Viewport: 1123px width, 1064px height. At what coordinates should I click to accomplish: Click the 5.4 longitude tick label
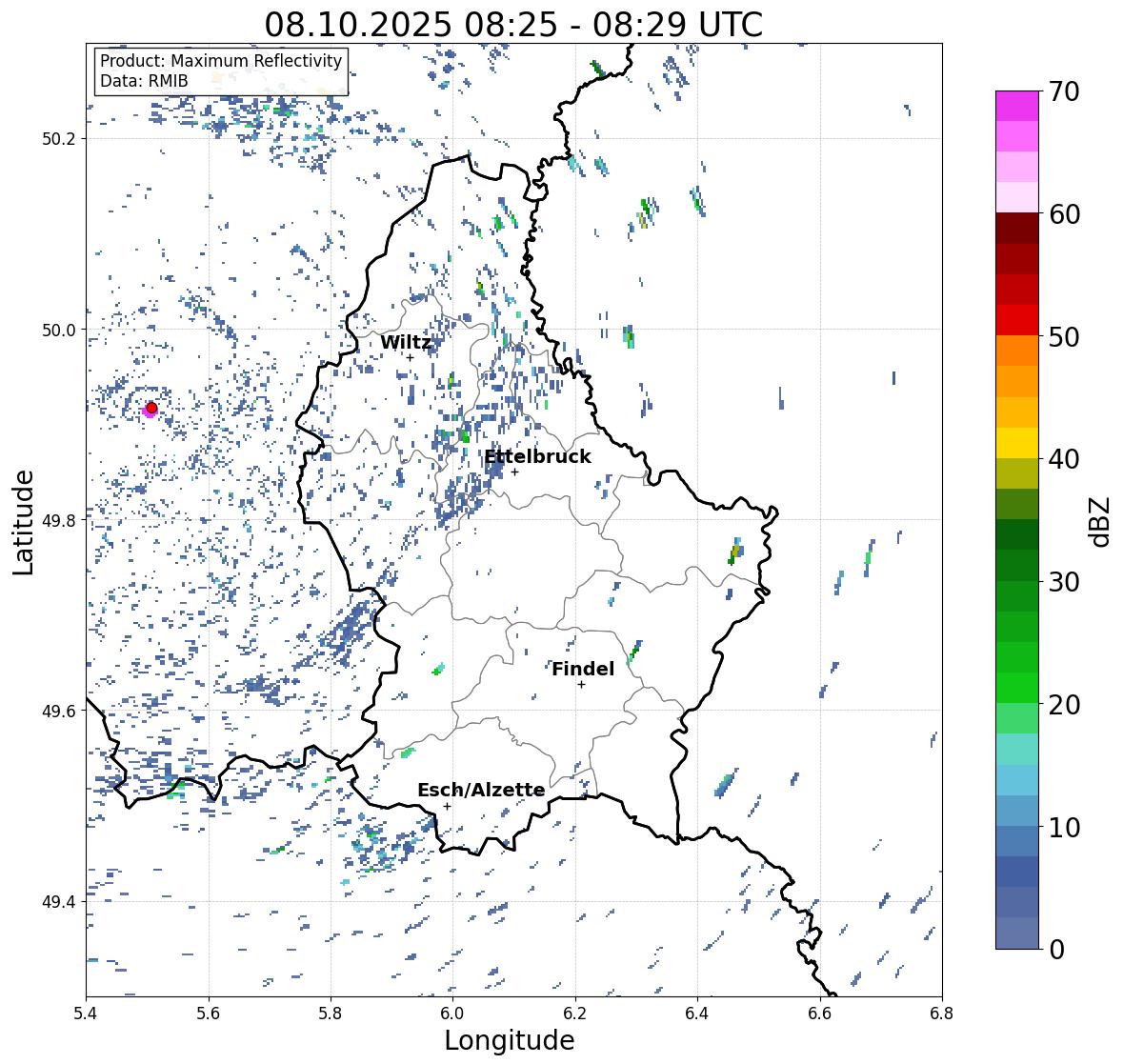click(x=86, y=1014)
